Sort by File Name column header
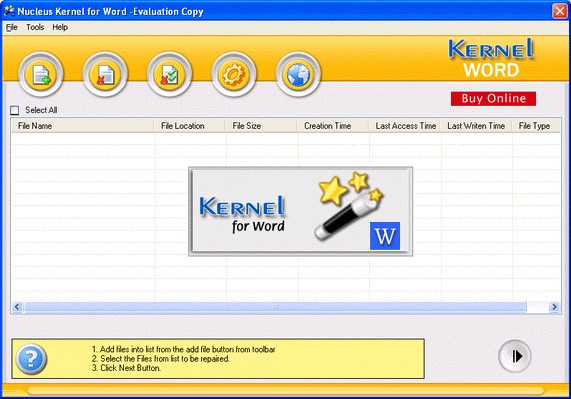 point(82,126)
